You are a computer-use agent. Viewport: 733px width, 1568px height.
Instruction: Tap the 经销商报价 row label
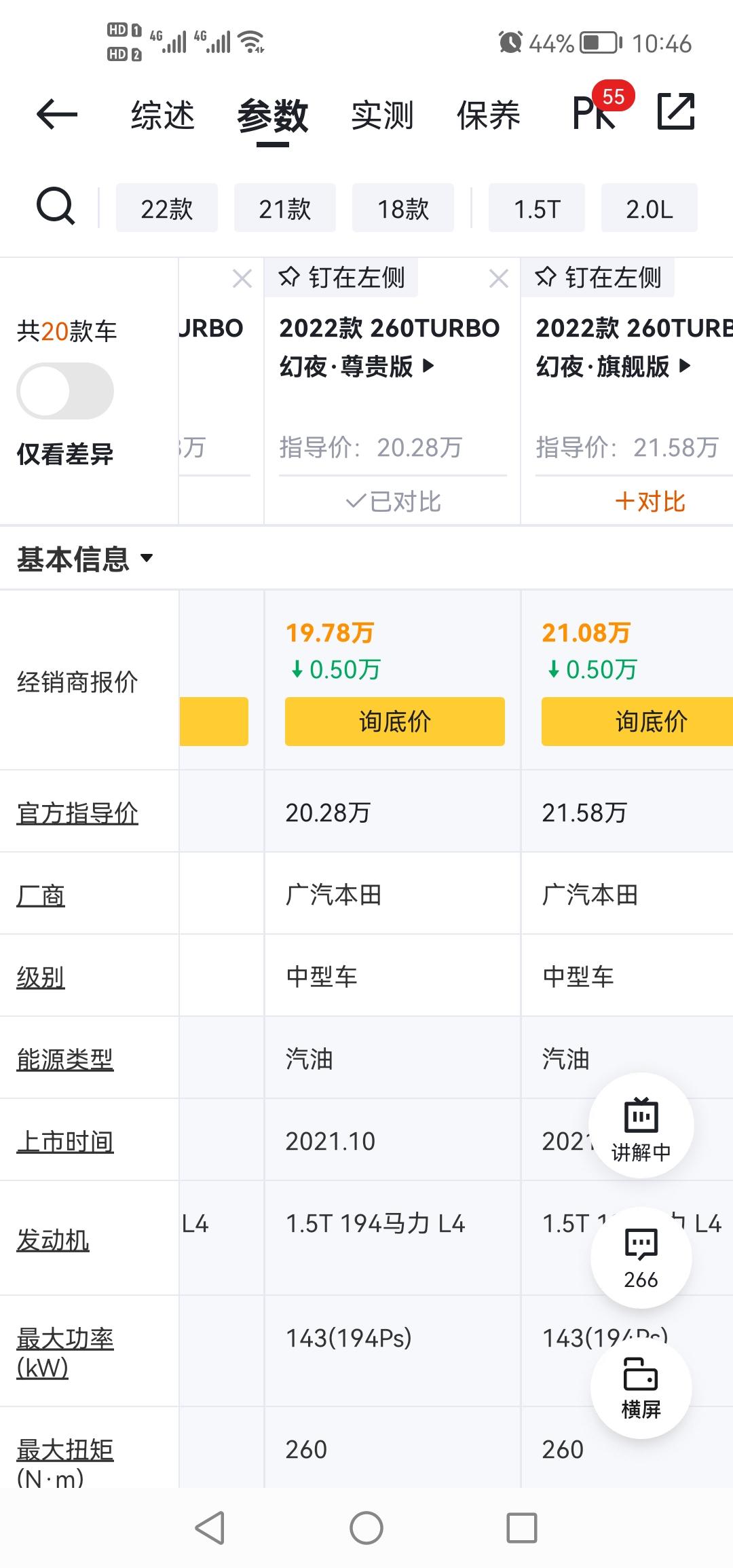point(77,682)
